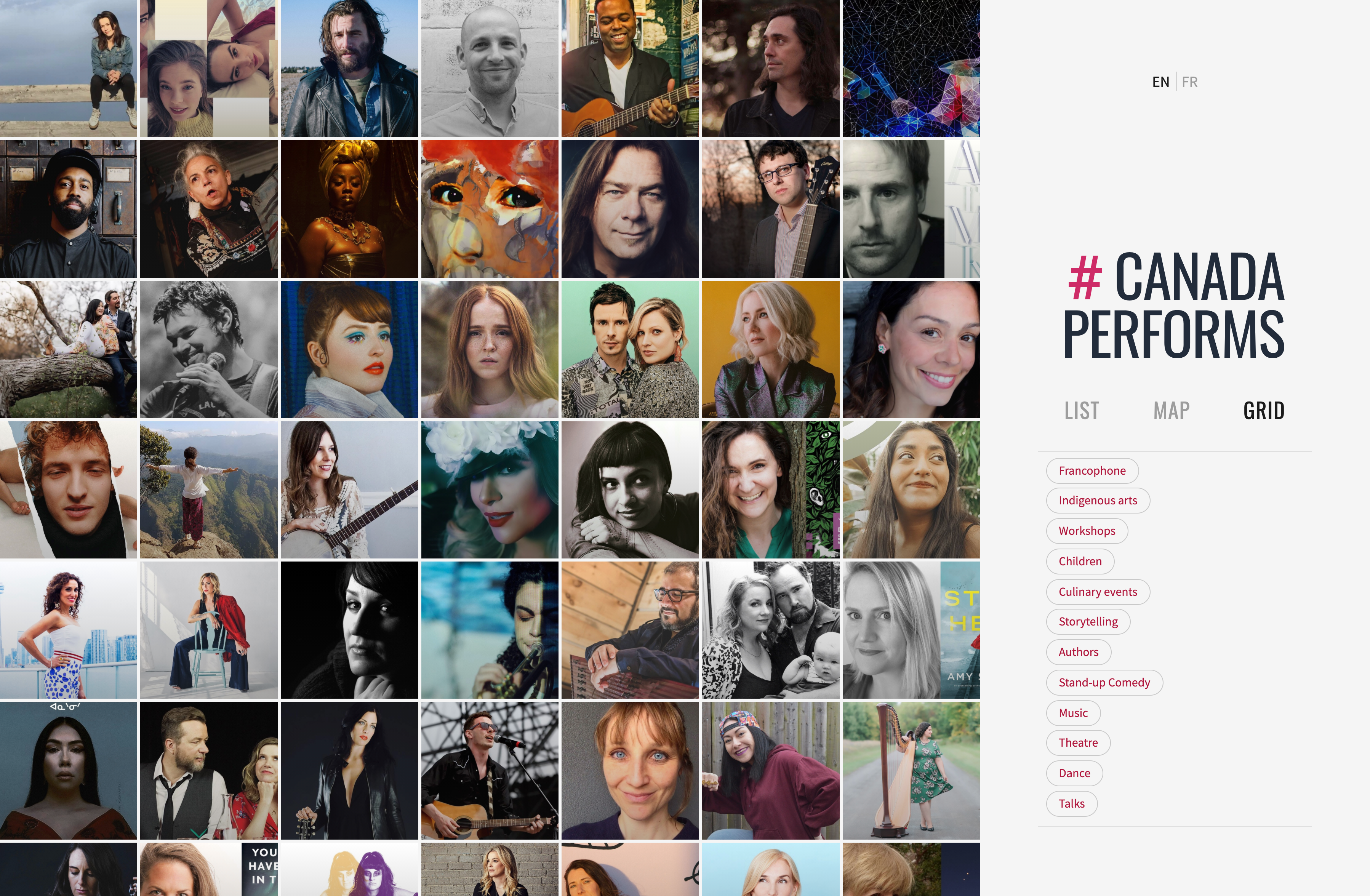Pick the Storytelling filter
The image size is (1370, 896).
pos(1088,622)
